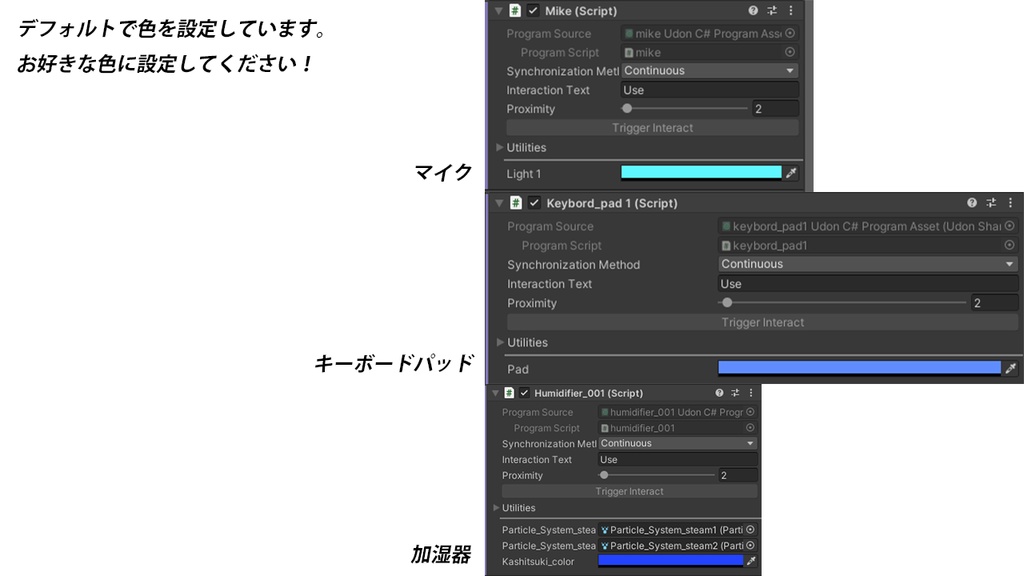Click the help icon on Humidifier_001 (Script)

[x=720, y=392]
